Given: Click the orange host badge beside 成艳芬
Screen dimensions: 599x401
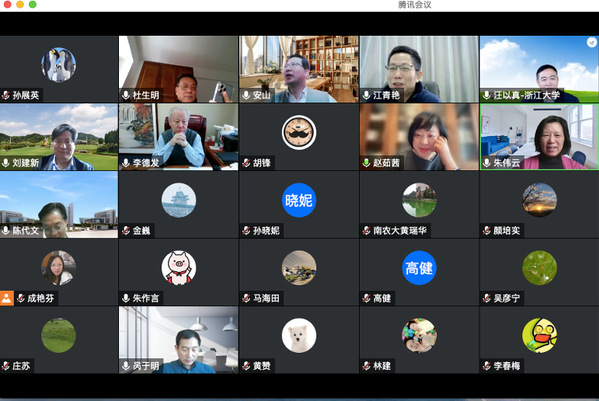Looking at the screenshot, I should coord(7,298).
